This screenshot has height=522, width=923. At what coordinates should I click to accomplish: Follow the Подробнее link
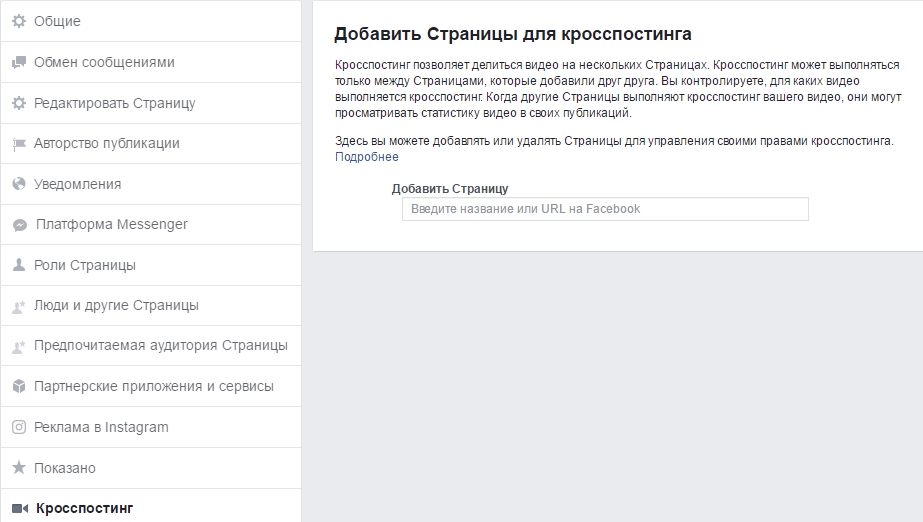(366, 157)
